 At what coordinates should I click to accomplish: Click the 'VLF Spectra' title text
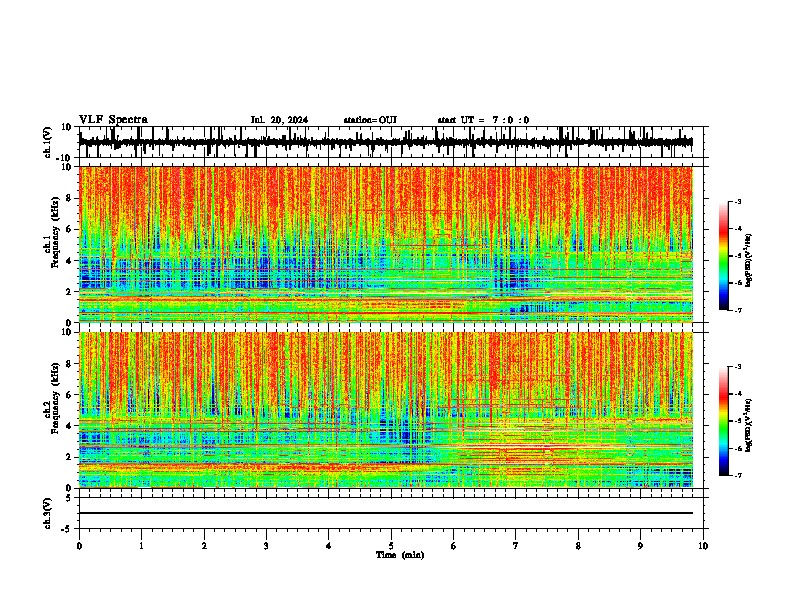(113, 120)
